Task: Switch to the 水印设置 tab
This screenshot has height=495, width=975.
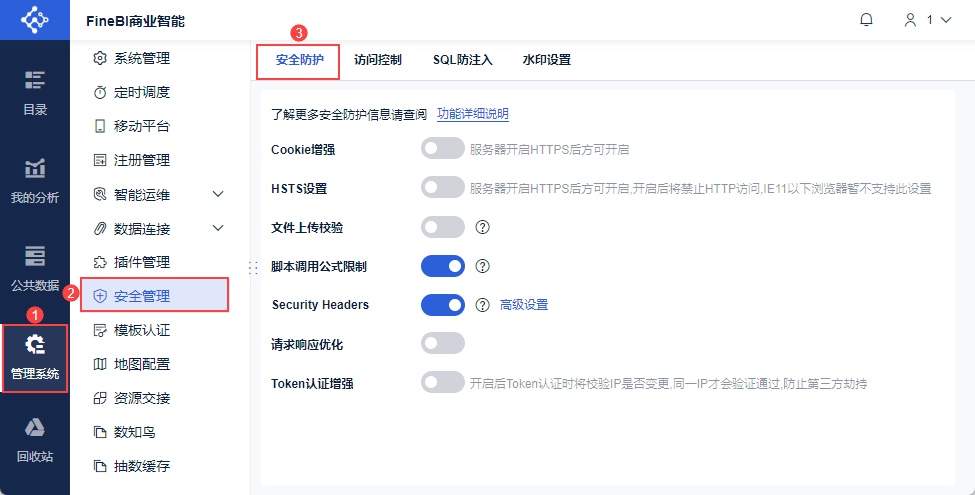Action: [x=546, y=60]
